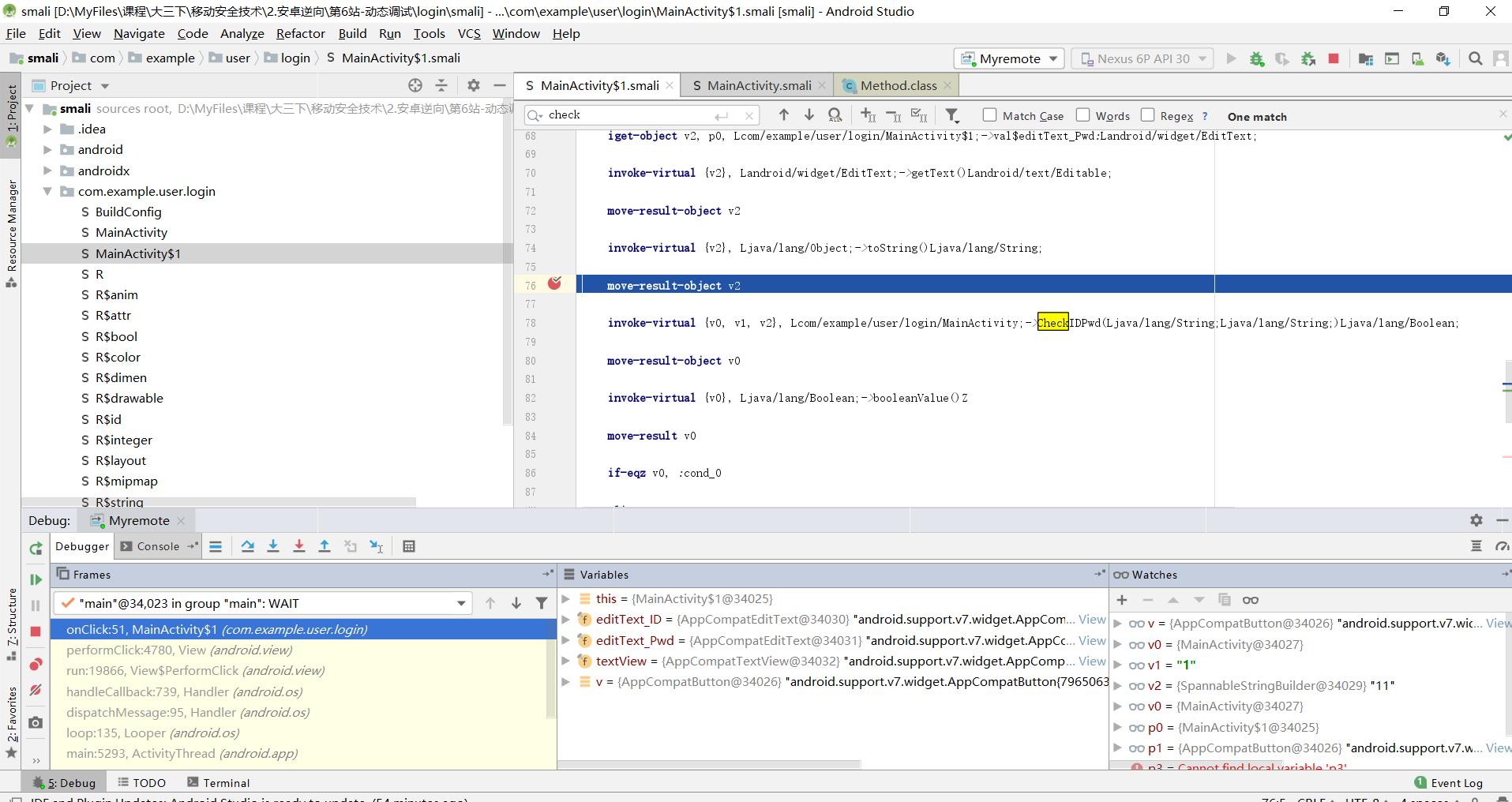Viewport: 1512px width, 802px height.
Task: Stop the running session from main toolbar
Action: [1334, 58]
